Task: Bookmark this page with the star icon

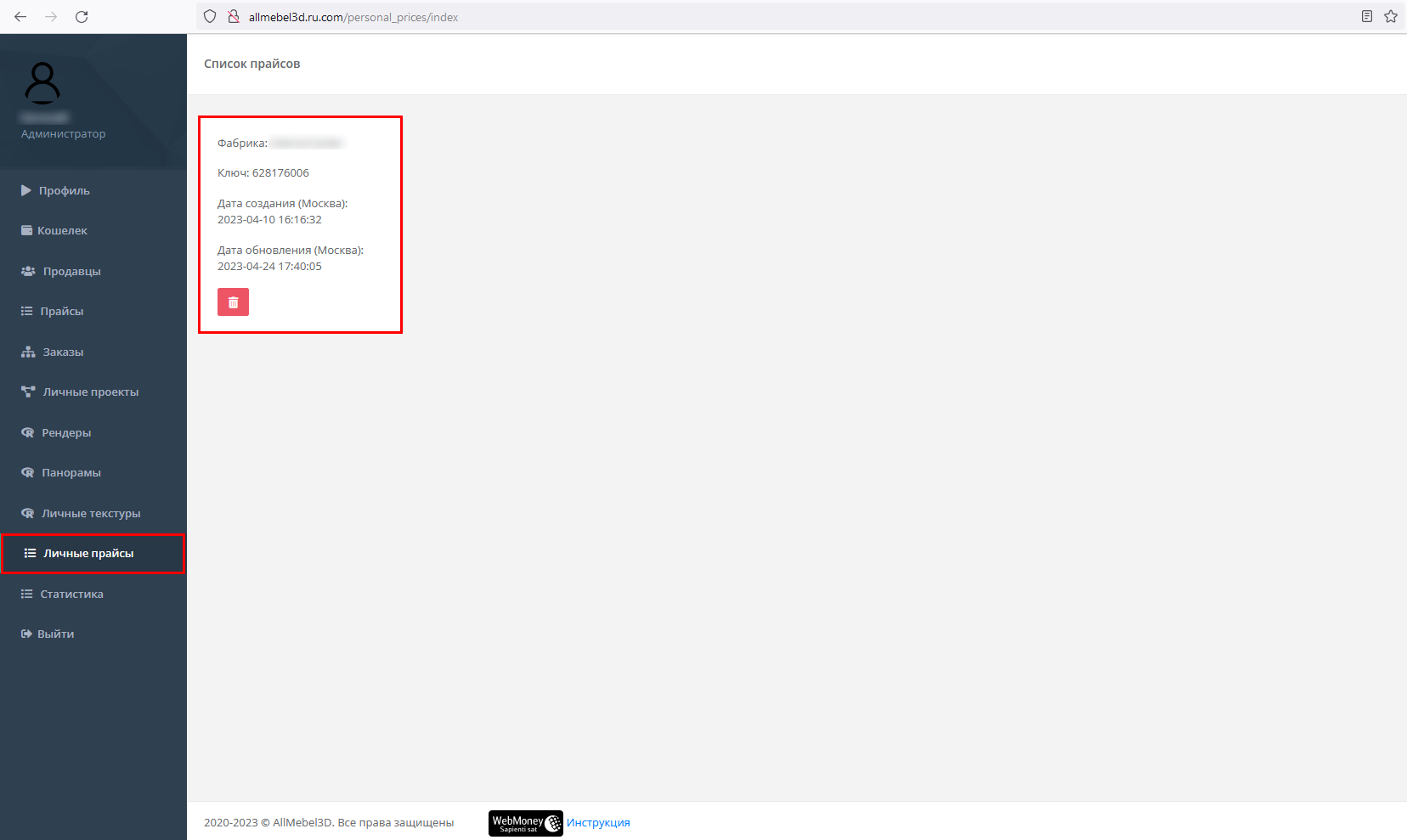Action: [1391, 16]
